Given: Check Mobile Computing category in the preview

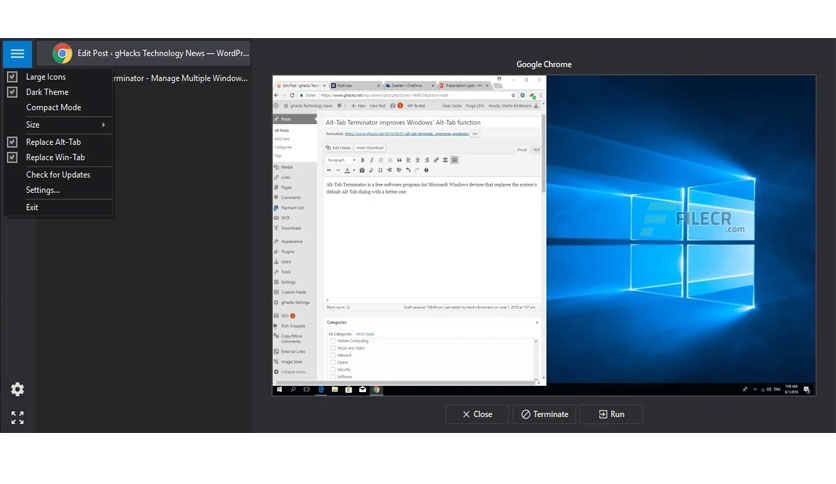Looking at the screenshot, I should point(333,341).
